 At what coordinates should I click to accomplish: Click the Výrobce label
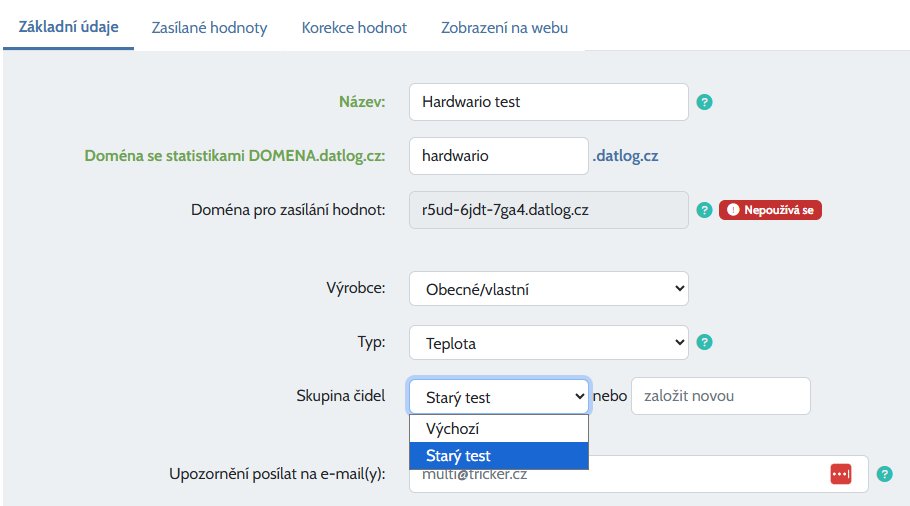[x=356, y=288]
